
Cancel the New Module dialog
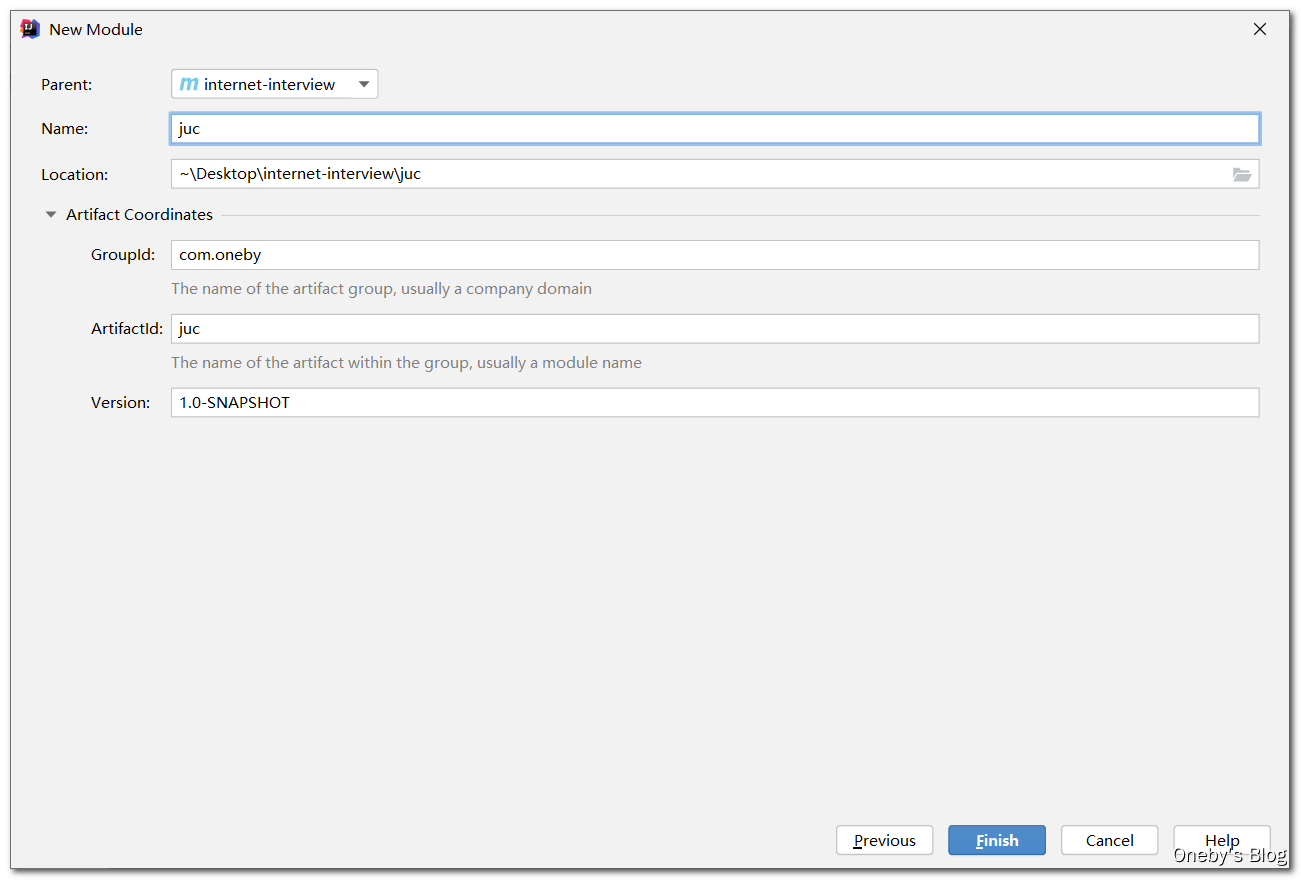coord(1110,840)
